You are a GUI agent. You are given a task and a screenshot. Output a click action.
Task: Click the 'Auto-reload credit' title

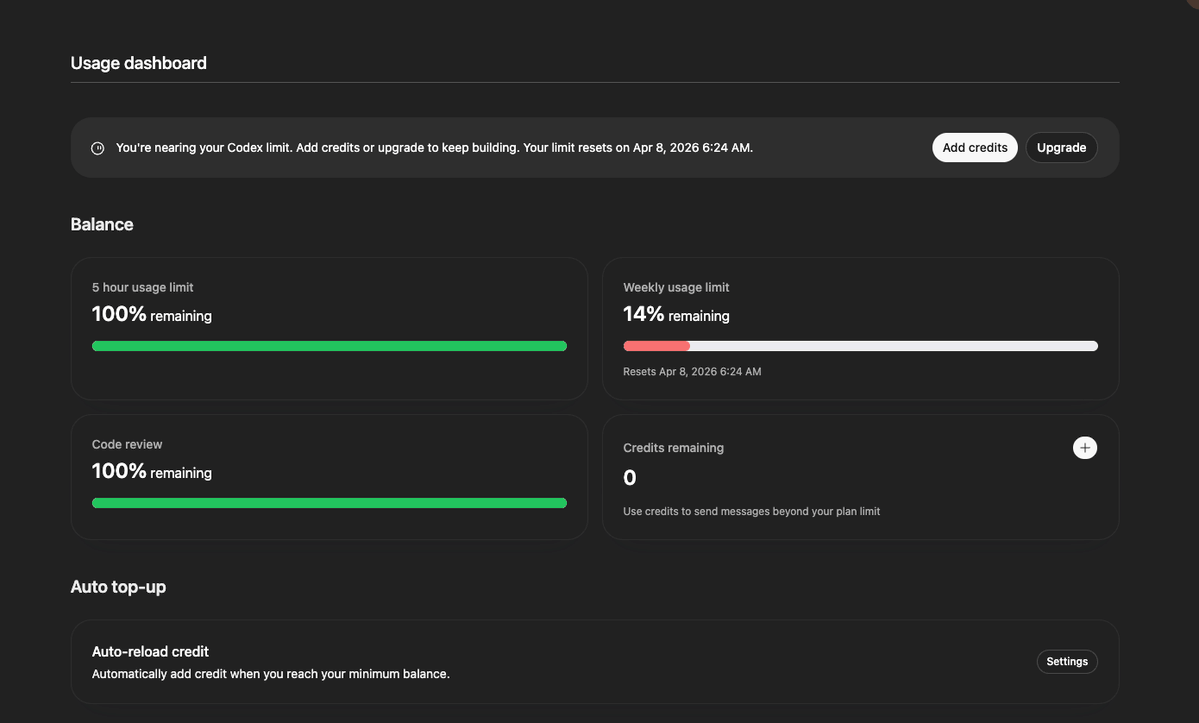150,651
